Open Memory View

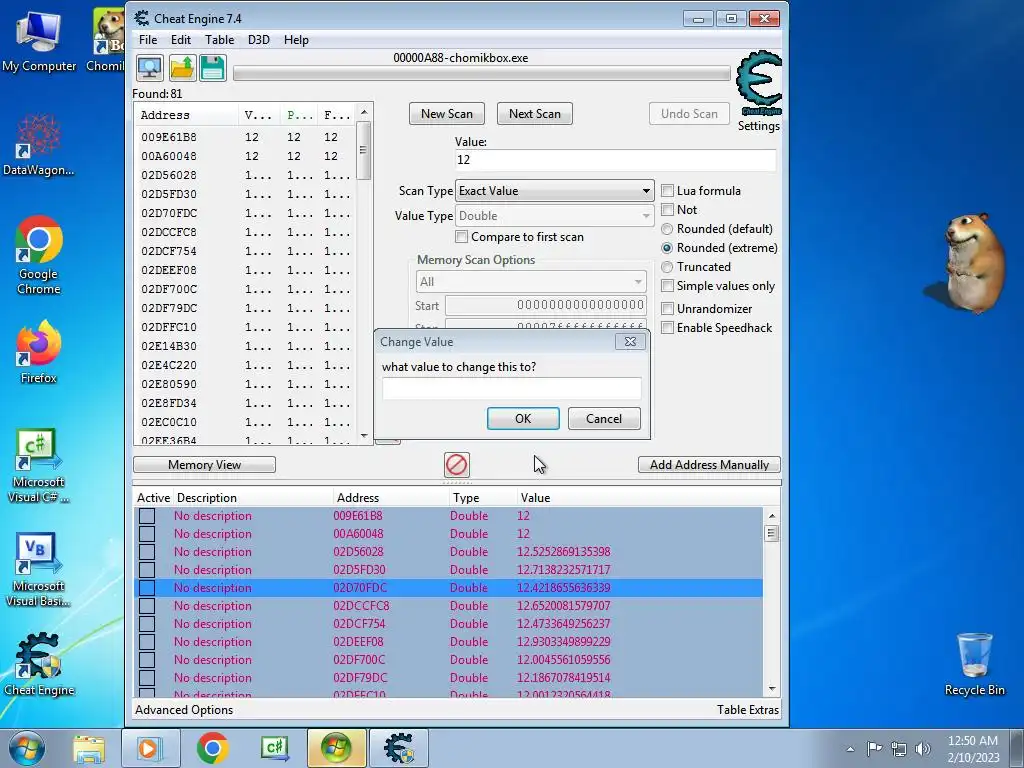(x=204, y=465)
